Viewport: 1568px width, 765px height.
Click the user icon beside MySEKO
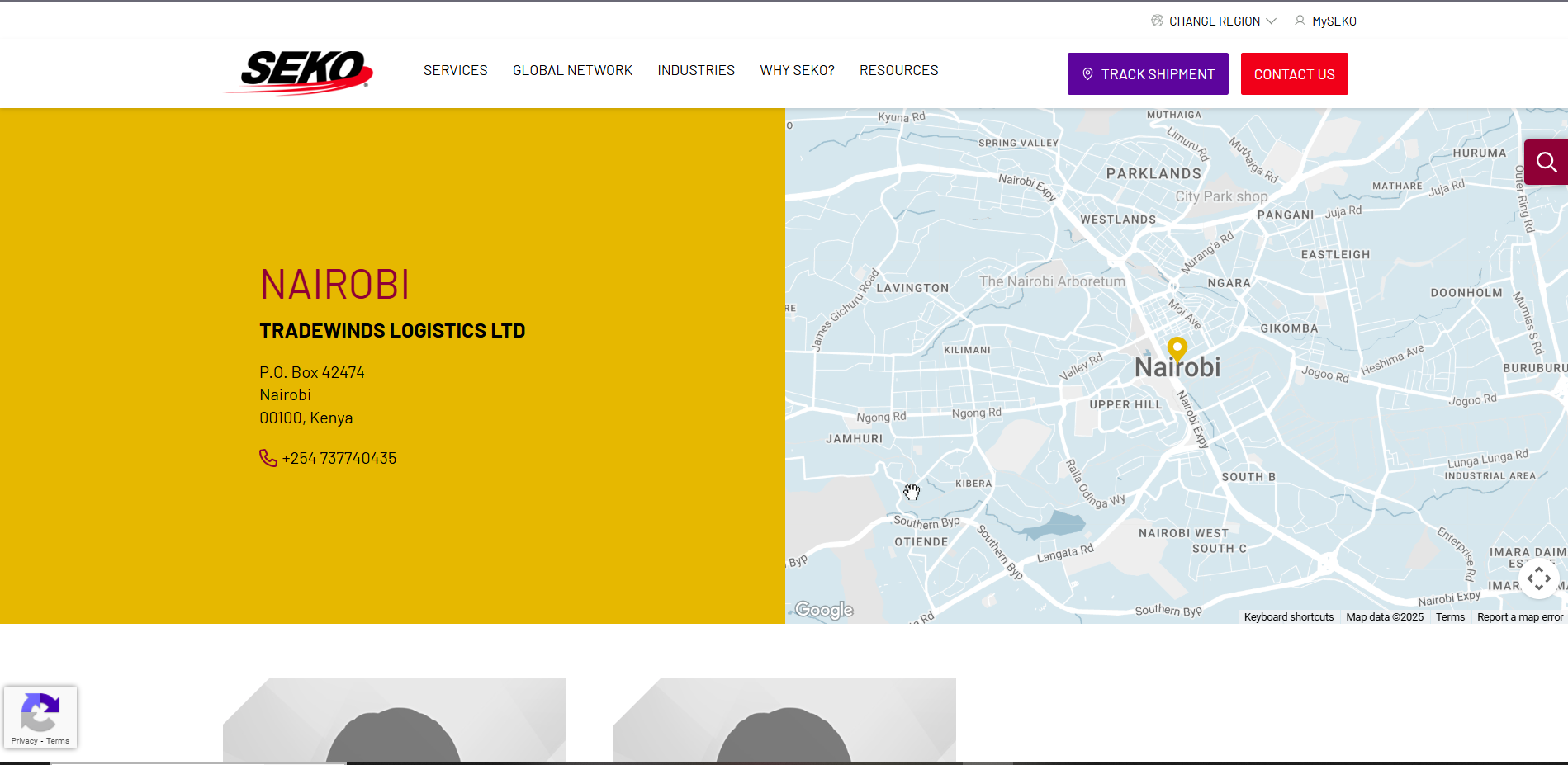tap(1300, 21)
